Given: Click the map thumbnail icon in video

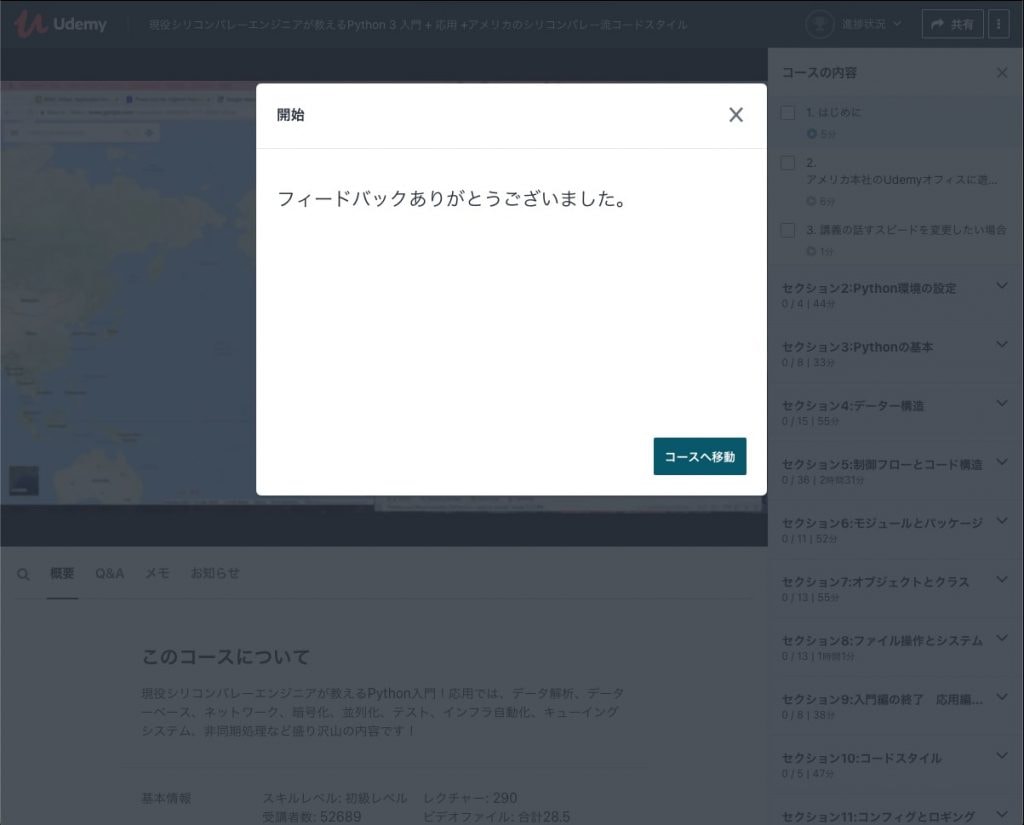Looking at the screenshot, I should (24, 481).
